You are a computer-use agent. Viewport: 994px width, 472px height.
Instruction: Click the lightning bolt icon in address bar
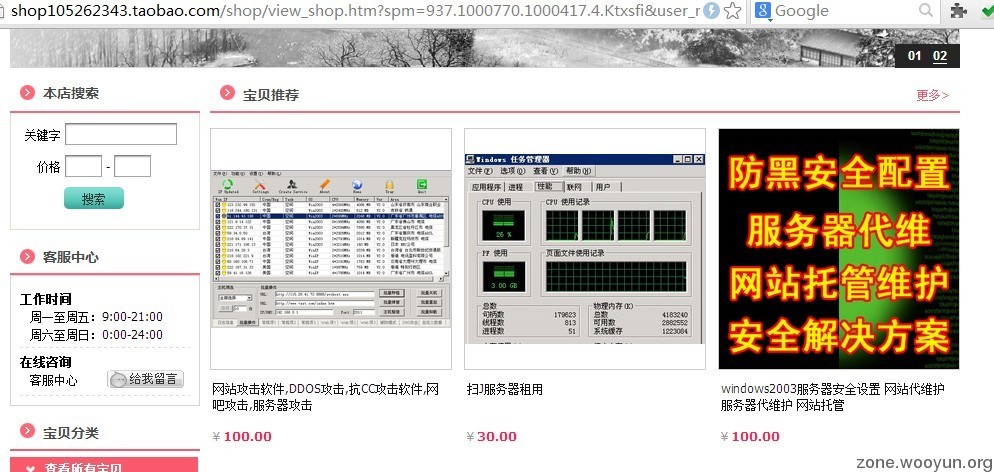[x=711, y=11]
